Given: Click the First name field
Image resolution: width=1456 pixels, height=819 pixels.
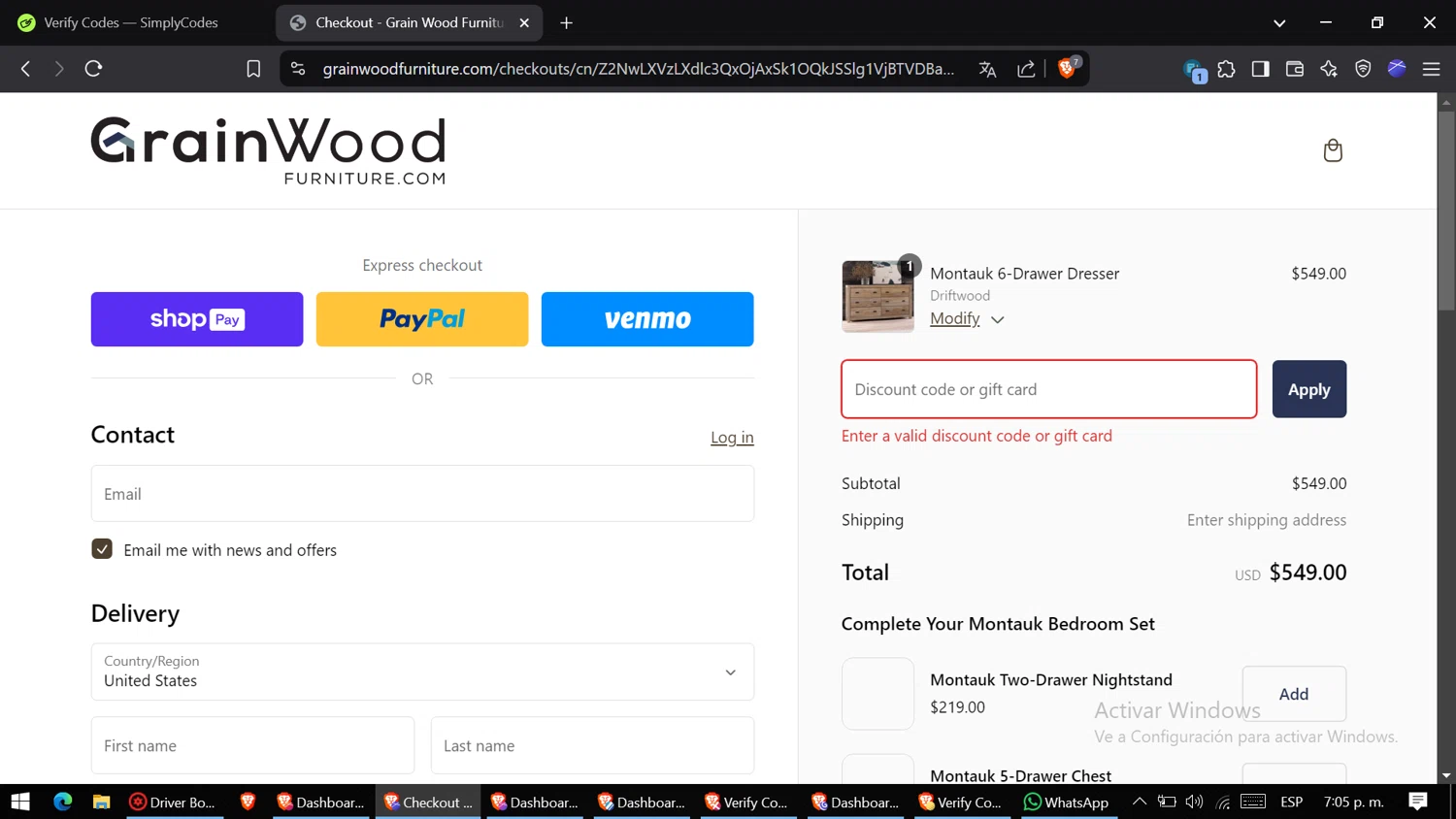Looking at the screenshot, I should [x=252, y=745].
